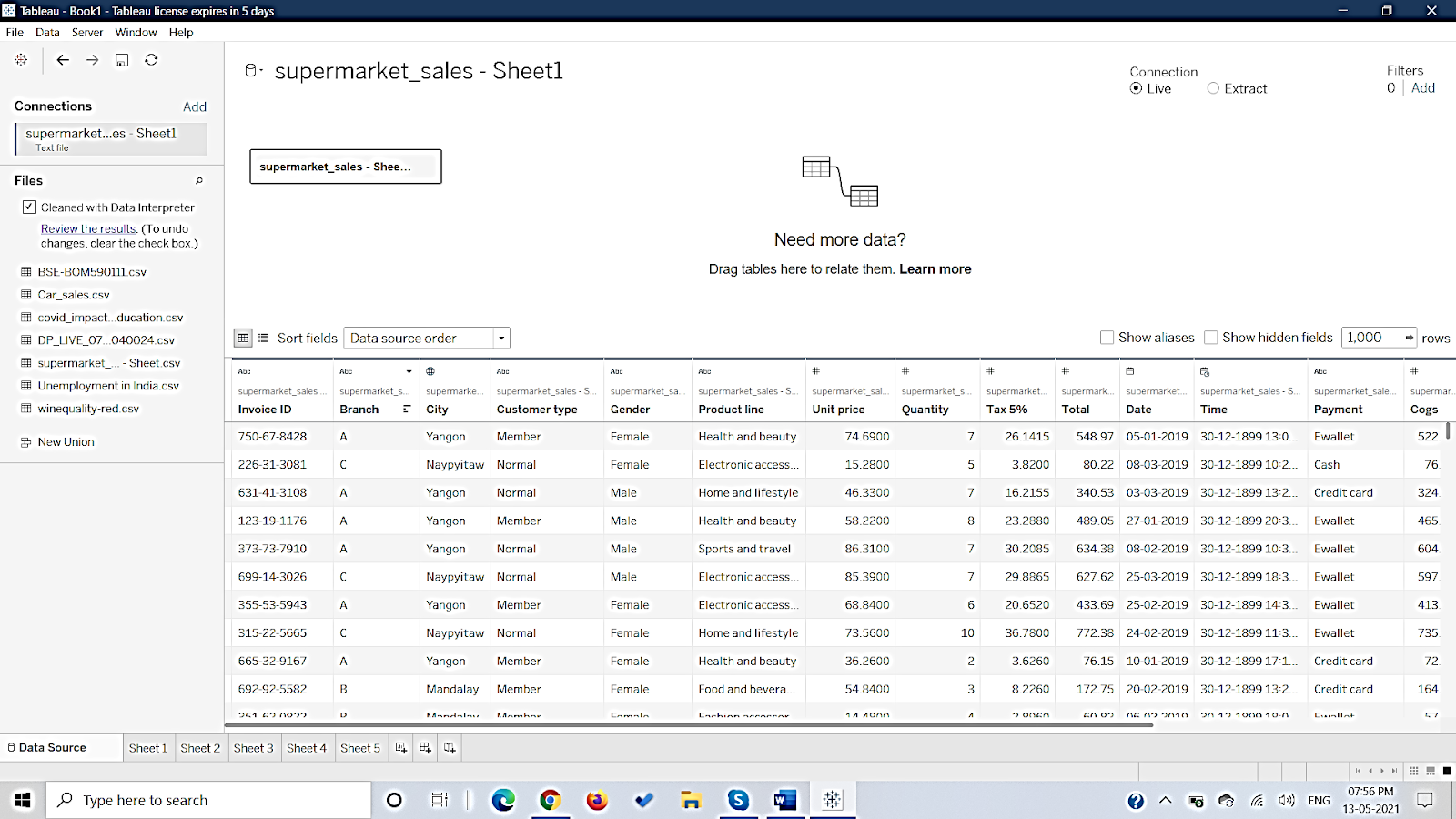The image size is (1456, 819).
Task: Switch to the metadata list view icon
Action: [x=264, y=338]
